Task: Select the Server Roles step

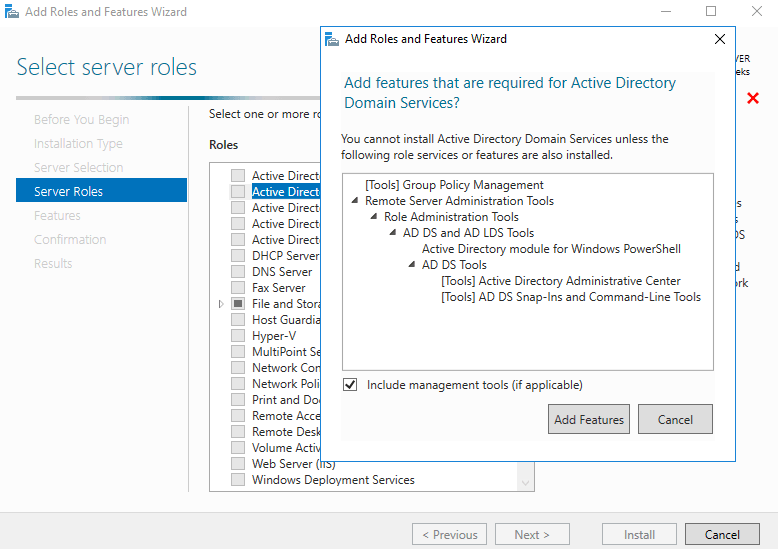Action: (x=101, y=191)
